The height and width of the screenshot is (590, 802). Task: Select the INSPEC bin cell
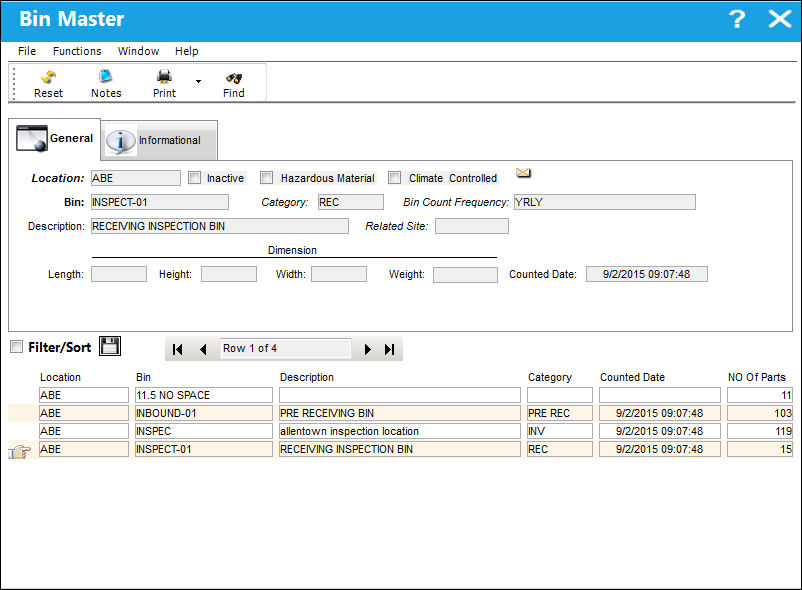pos(204,431)
